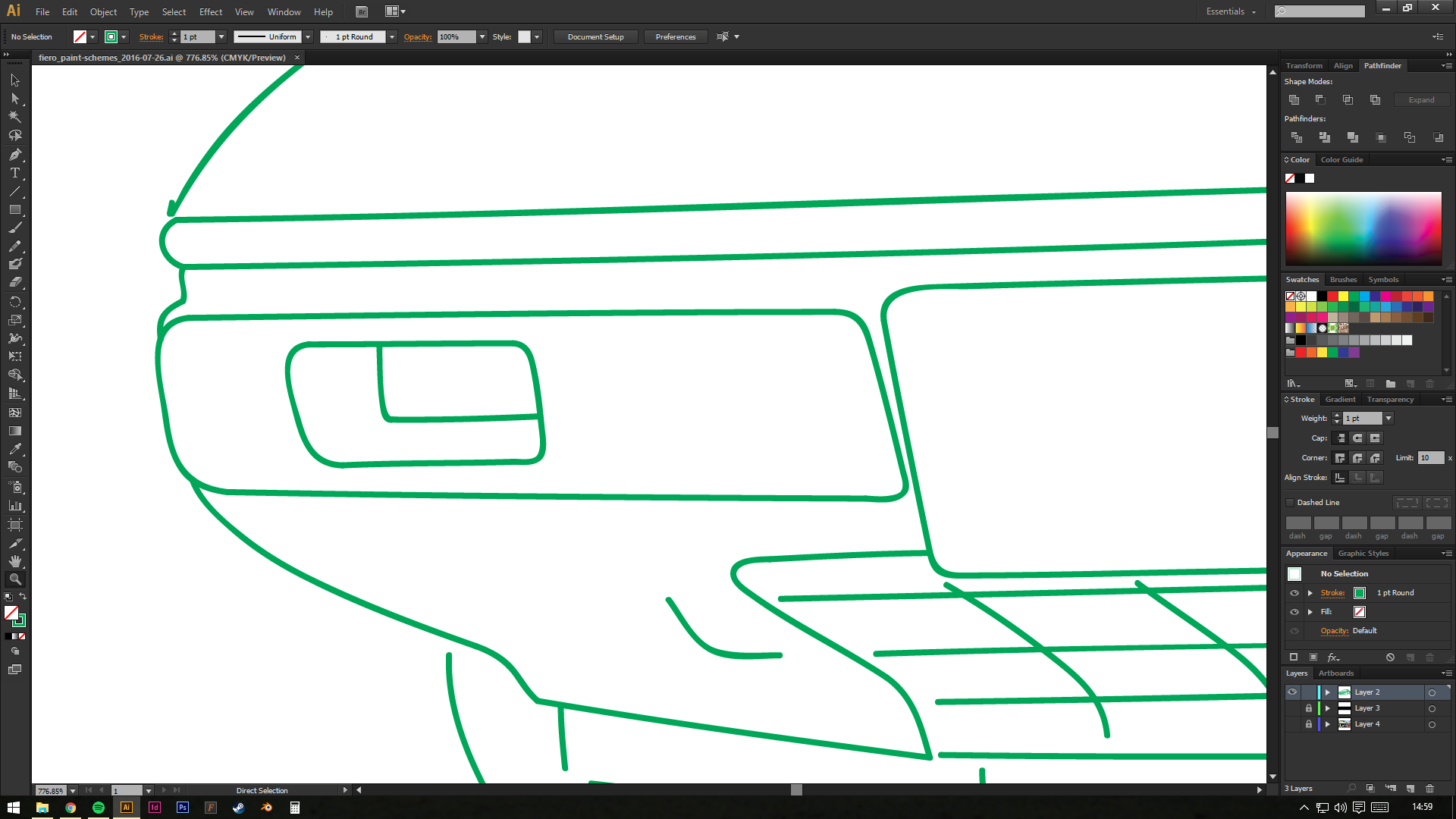Click the fill color box in control bar
The height and width of the screenshot is (819, 1456).
pos(80,36)
